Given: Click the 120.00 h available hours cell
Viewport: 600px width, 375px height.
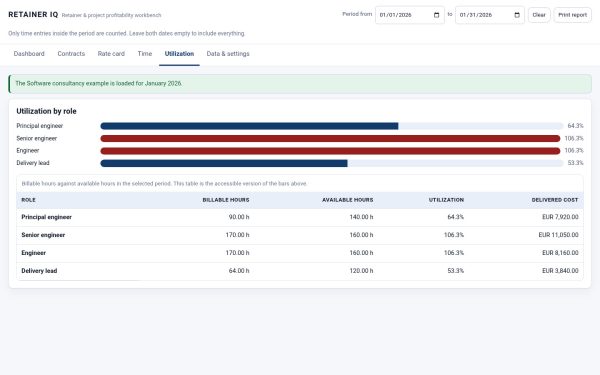Looking at the screenshot, I should [361, 271].
